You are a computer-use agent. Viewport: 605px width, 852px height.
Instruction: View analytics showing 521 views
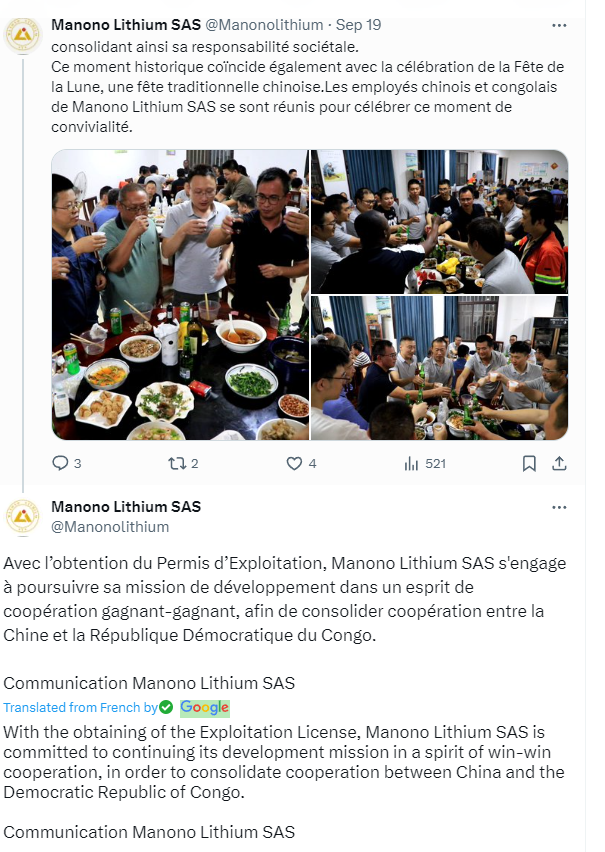[x=411, y=463]
